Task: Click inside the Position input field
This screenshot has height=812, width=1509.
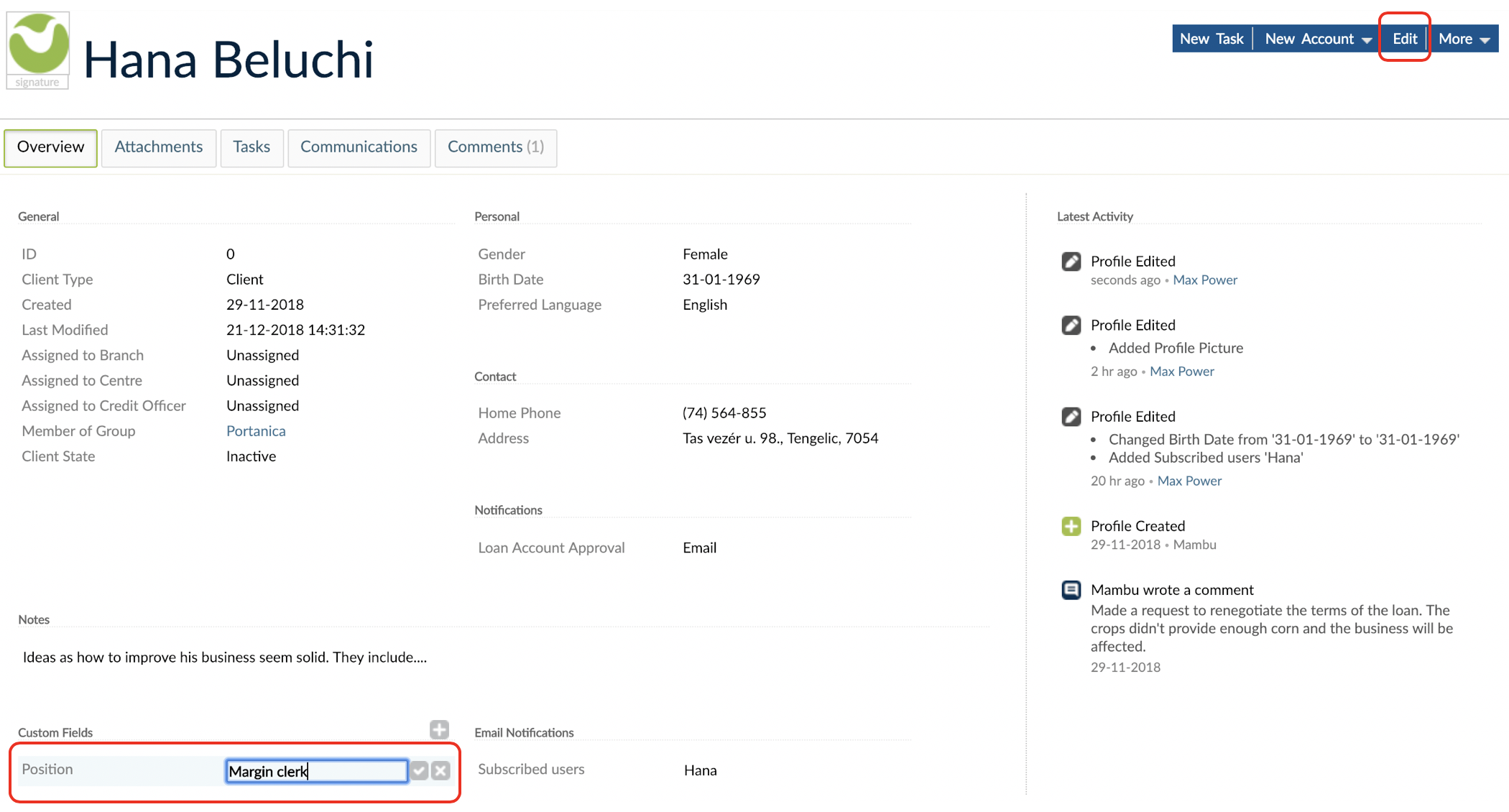Action: coord(316,771)
